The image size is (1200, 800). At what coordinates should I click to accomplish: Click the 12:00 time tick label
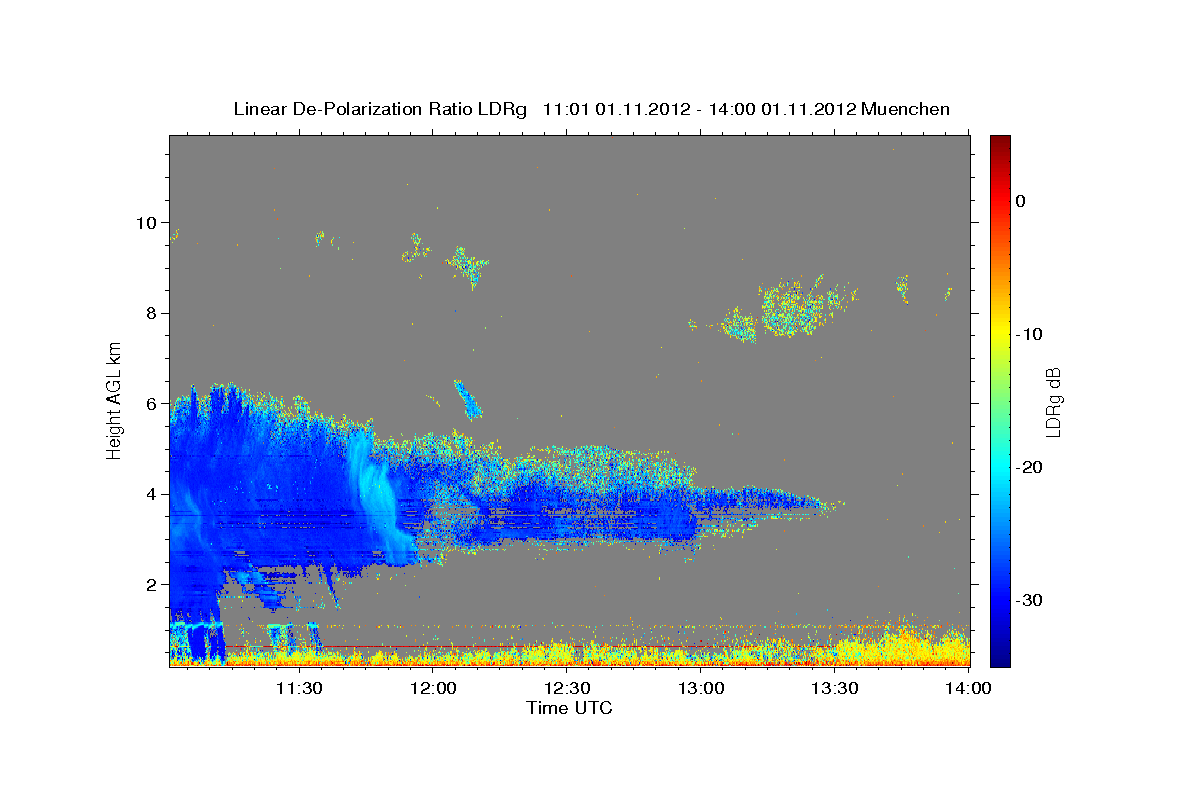tap(433, 689)
